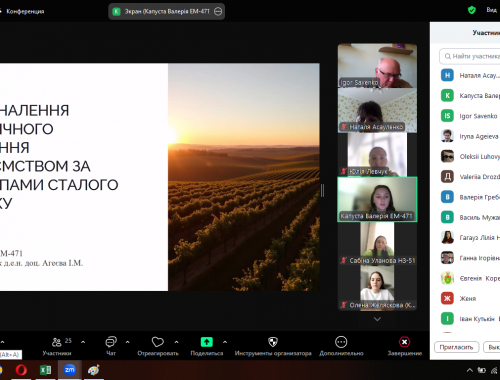Click network icon in system tray
Viewport: 500px width, 380px height.
point(494,370)
